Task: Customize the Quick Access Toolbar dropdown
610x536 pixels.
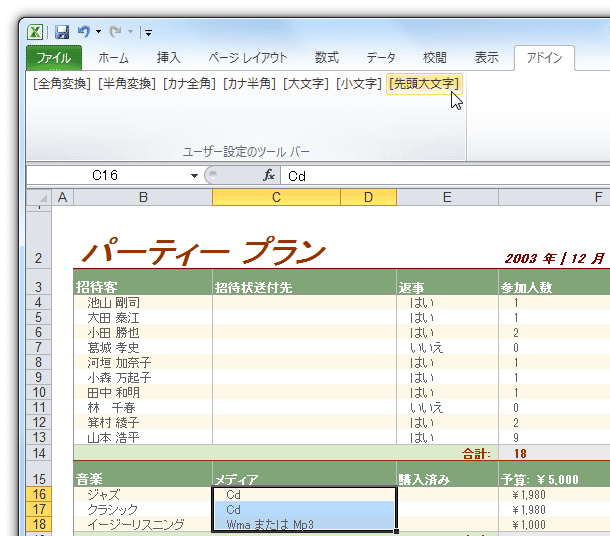Action: tap(148, 32)
